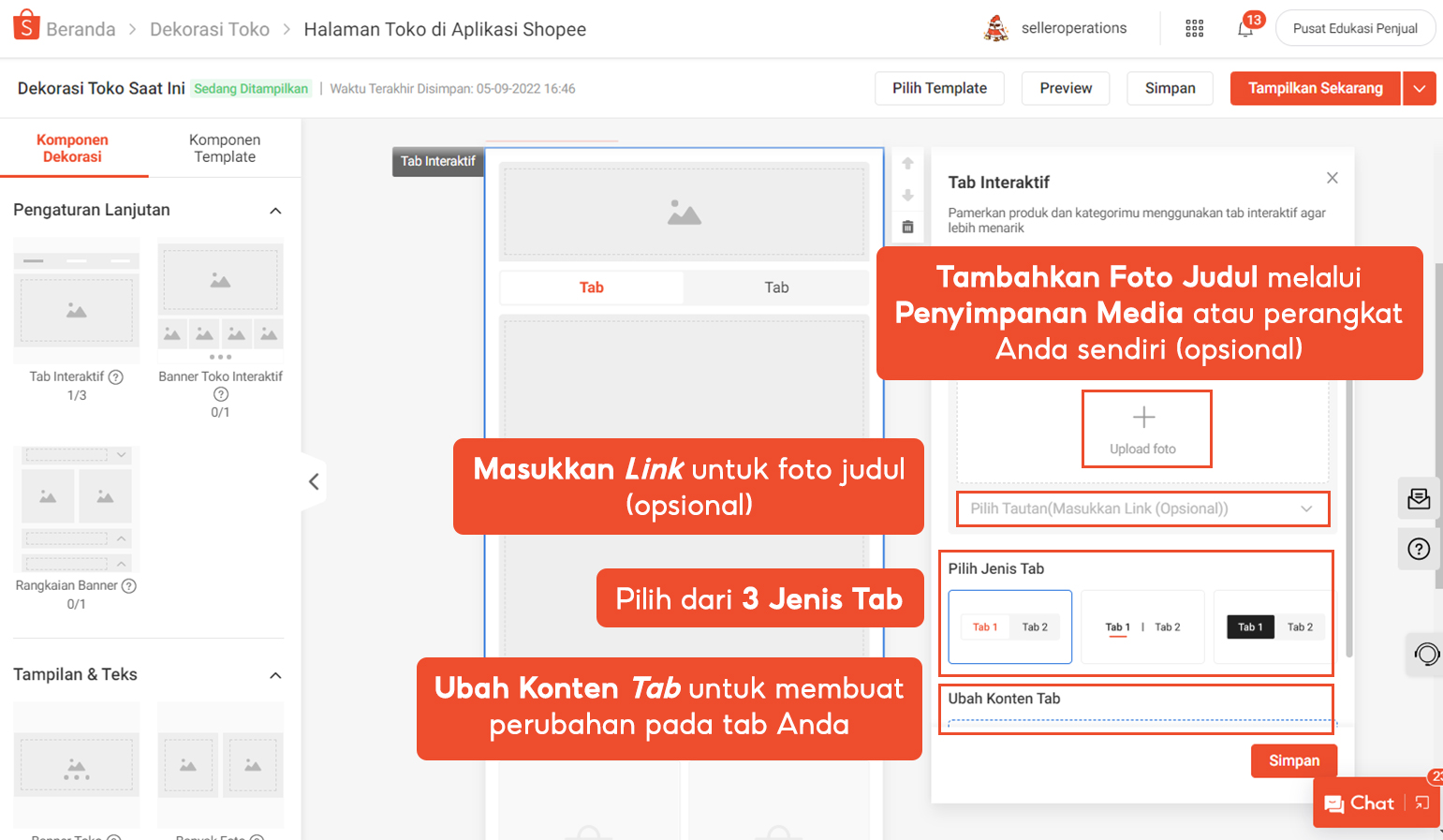Open the apps grid menu icon
This screenshot has width=1443, height=840.
pos(1194,28)
